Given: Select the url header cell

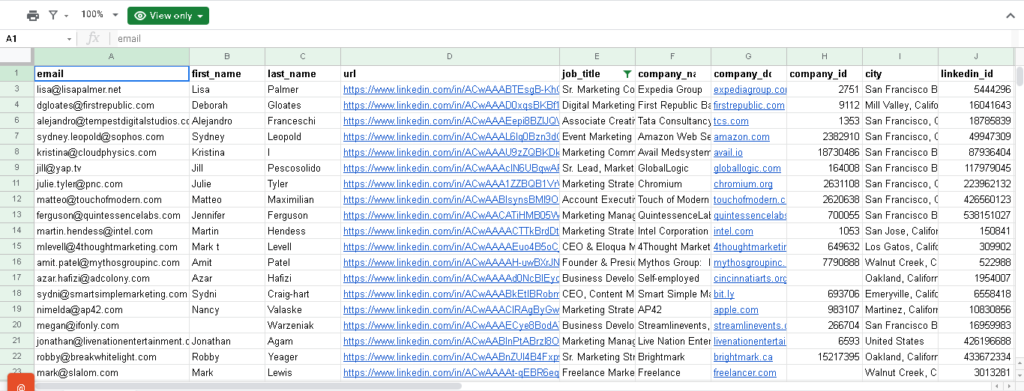Looking at the screenshot, I should 450,74.
